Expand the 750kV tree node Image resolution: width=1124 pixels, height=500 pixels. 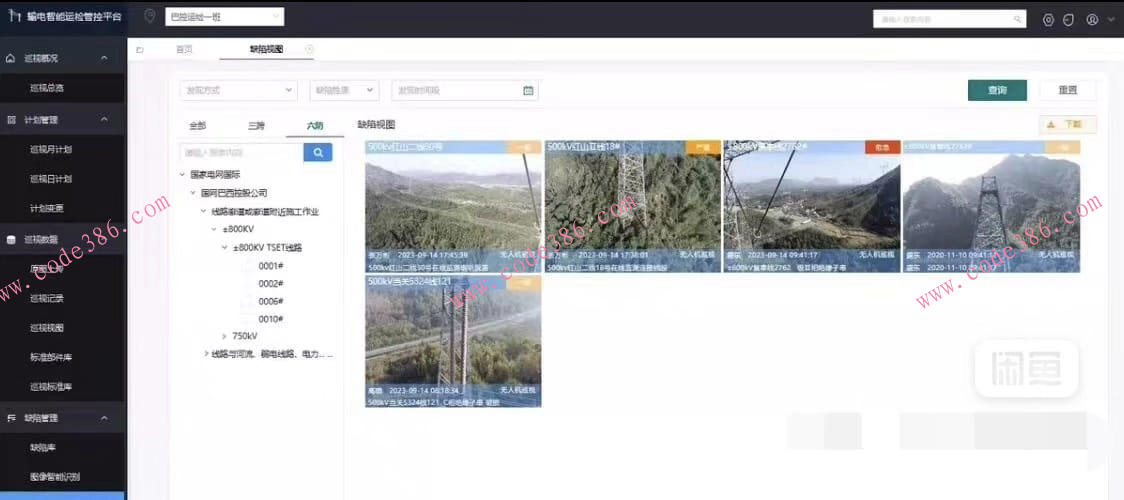pos(224,336)
